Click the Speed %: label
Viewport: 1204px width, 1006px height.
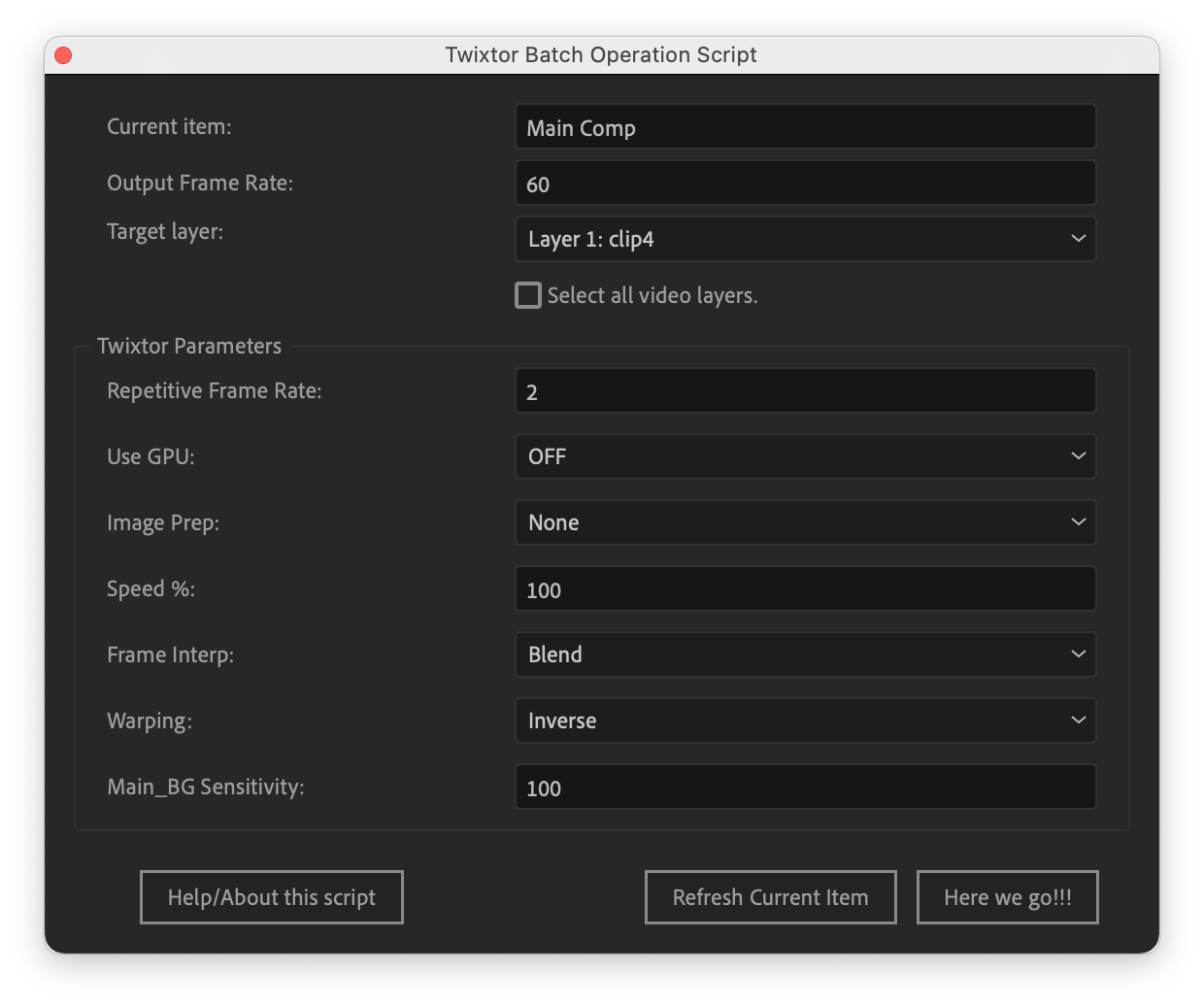(x=150, y=589)
